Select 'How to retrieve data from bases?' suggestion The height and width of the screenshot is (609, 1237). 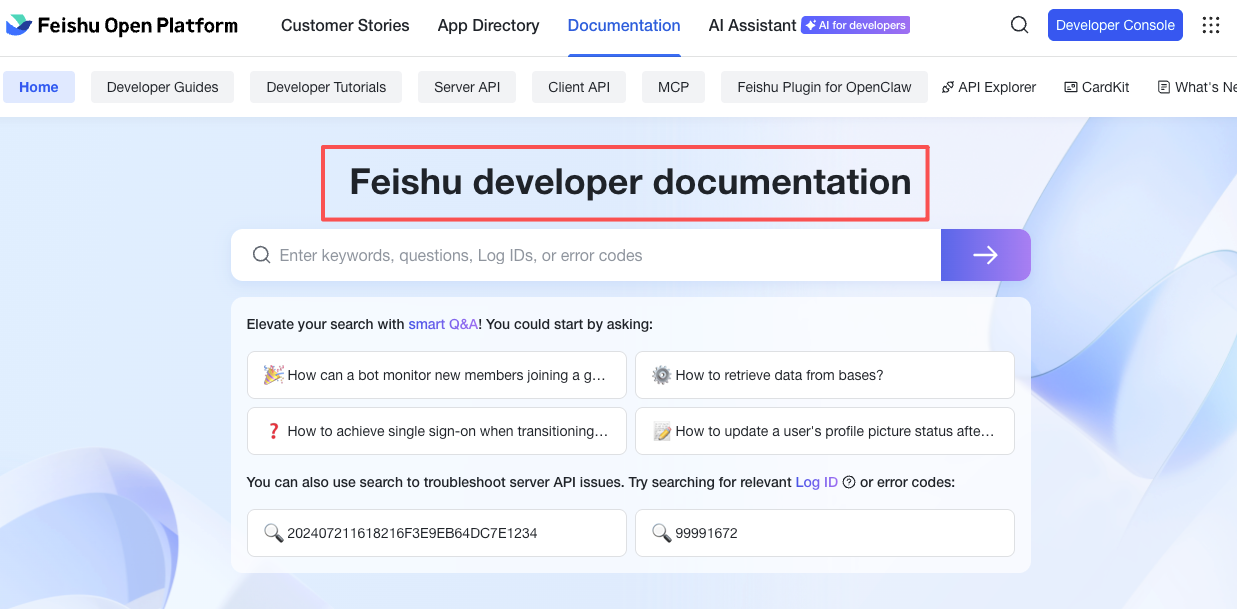coord(825,375)
